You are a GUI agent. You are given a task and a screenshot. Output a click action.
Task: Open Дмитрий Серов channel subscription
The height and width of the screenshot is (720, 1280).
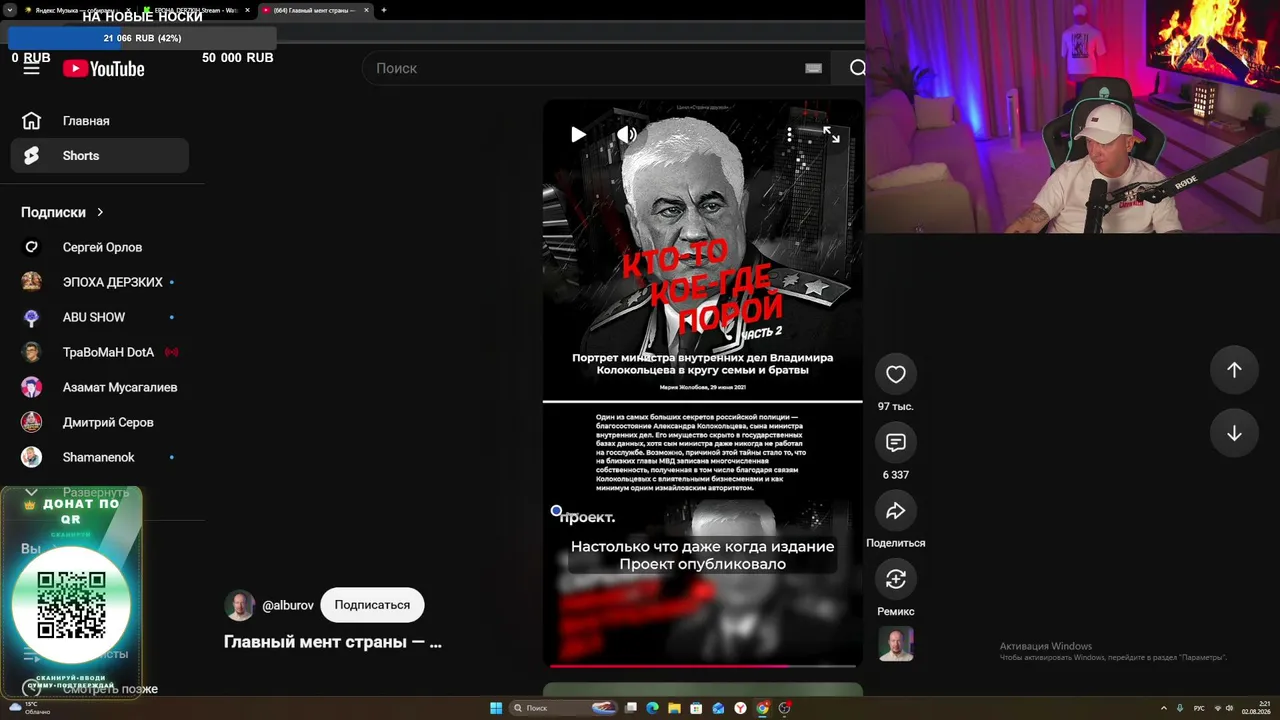click(x=100, y=422)
